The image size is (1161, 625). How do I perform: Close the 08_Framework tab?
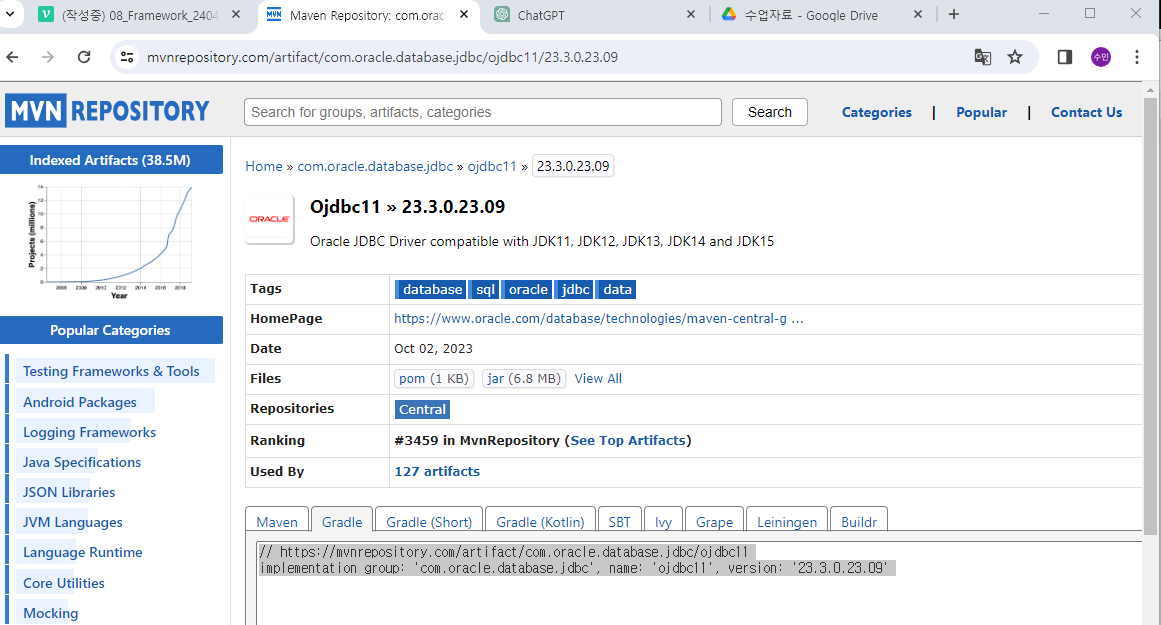point(236,14)
